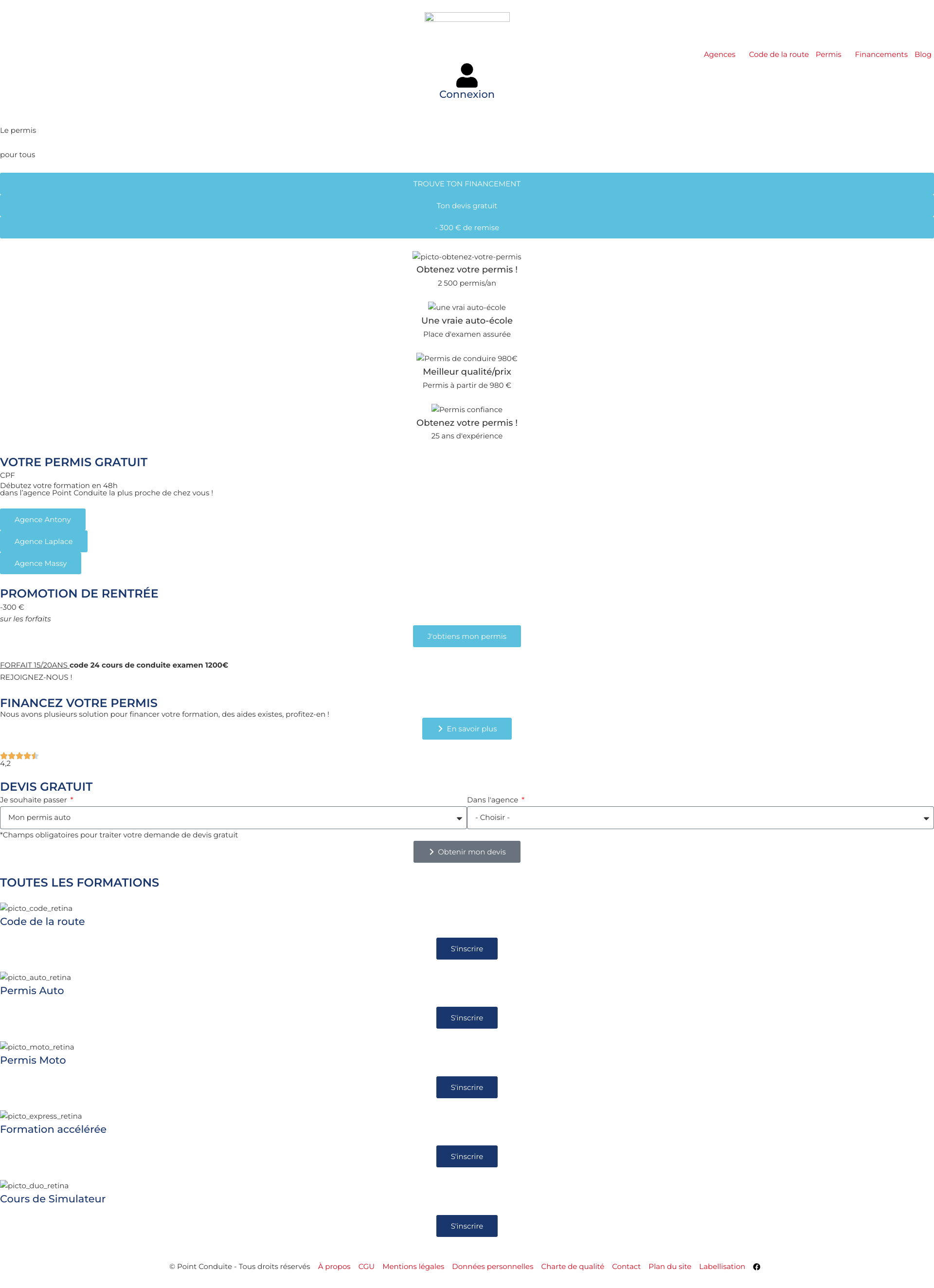The height and width of the screenshot is (1288, 934).
Task: Go to the Blog menu item
Action: point(923,54)
